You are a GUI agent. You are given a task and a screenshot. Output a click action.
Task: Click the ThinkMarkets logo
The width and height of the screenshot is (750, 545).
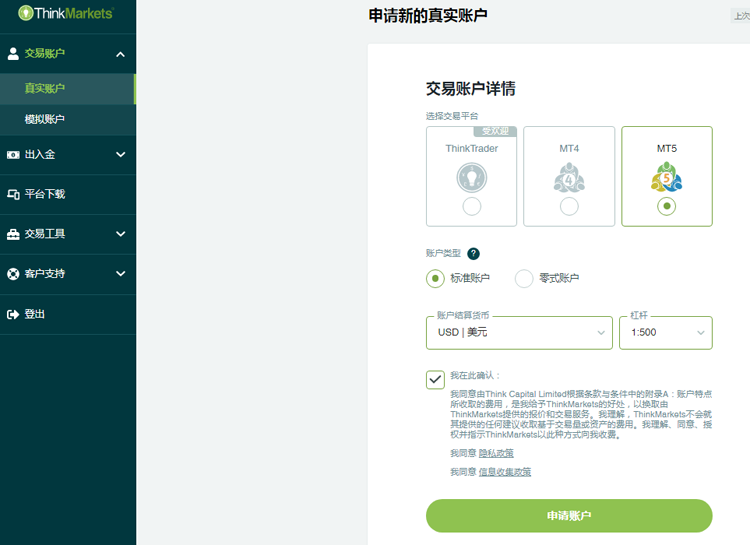click(x=66, y=13)
